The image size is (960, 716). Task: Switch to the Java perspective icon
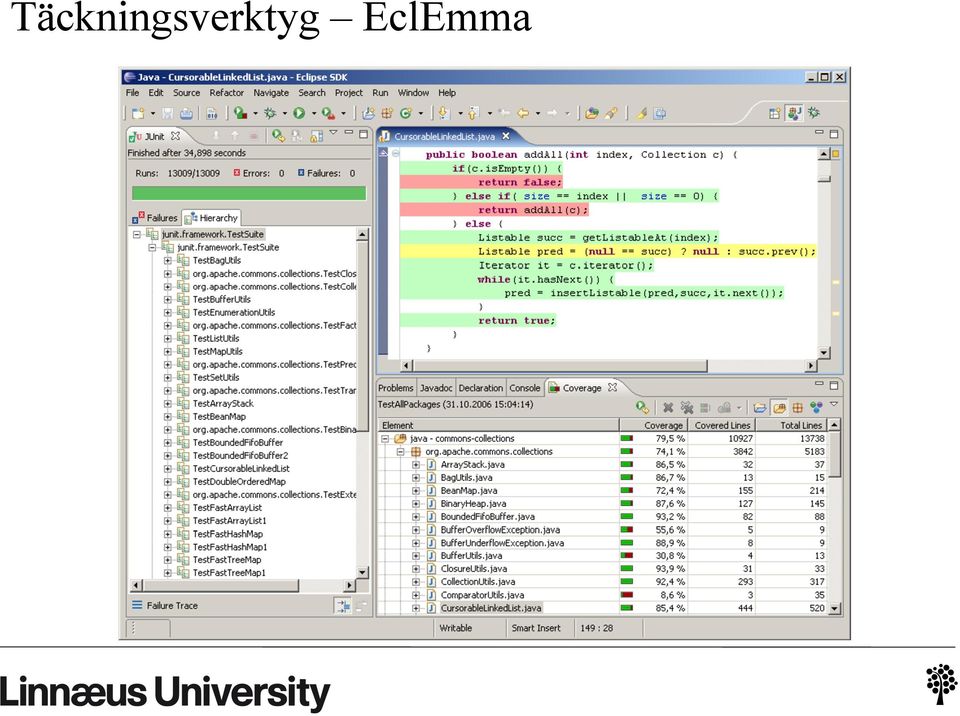(x=794, y=113)
